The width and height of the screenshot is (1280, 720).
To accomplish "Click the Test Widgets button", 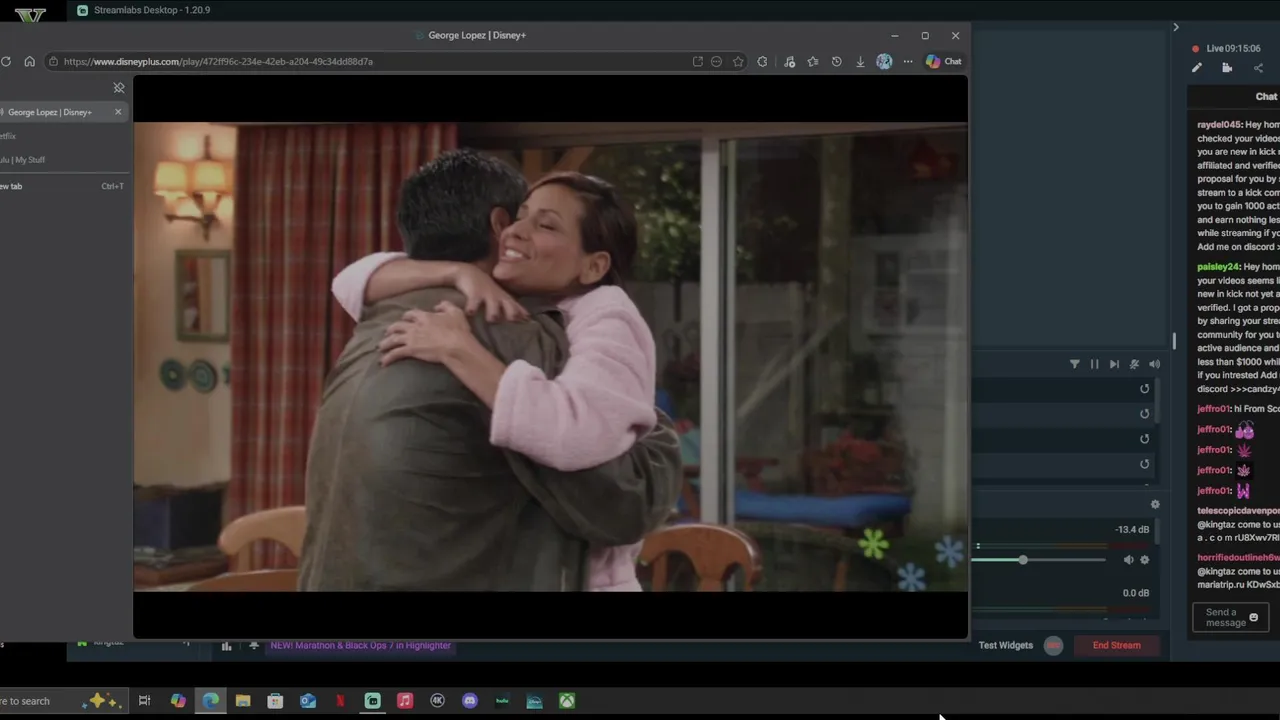I will [x=1006, y=645].
